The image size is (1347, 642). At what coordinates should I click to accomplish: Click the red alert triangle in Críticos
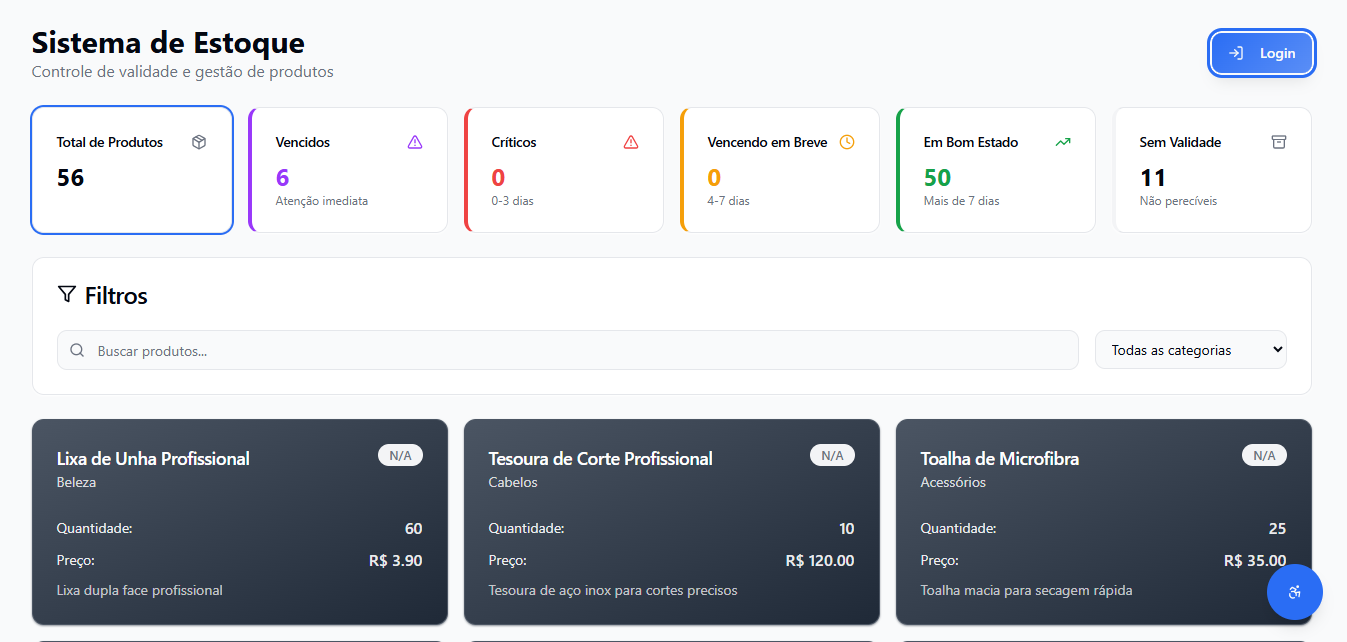pyautogui.click(x=631, y=142)
